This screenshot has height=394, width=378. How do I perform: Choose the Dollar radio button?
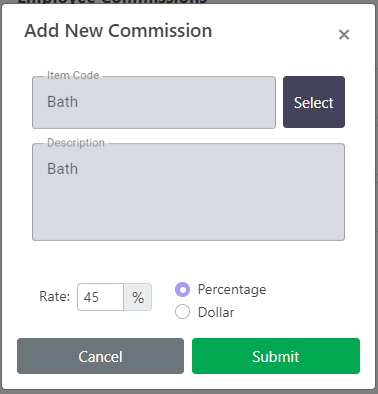182,312
